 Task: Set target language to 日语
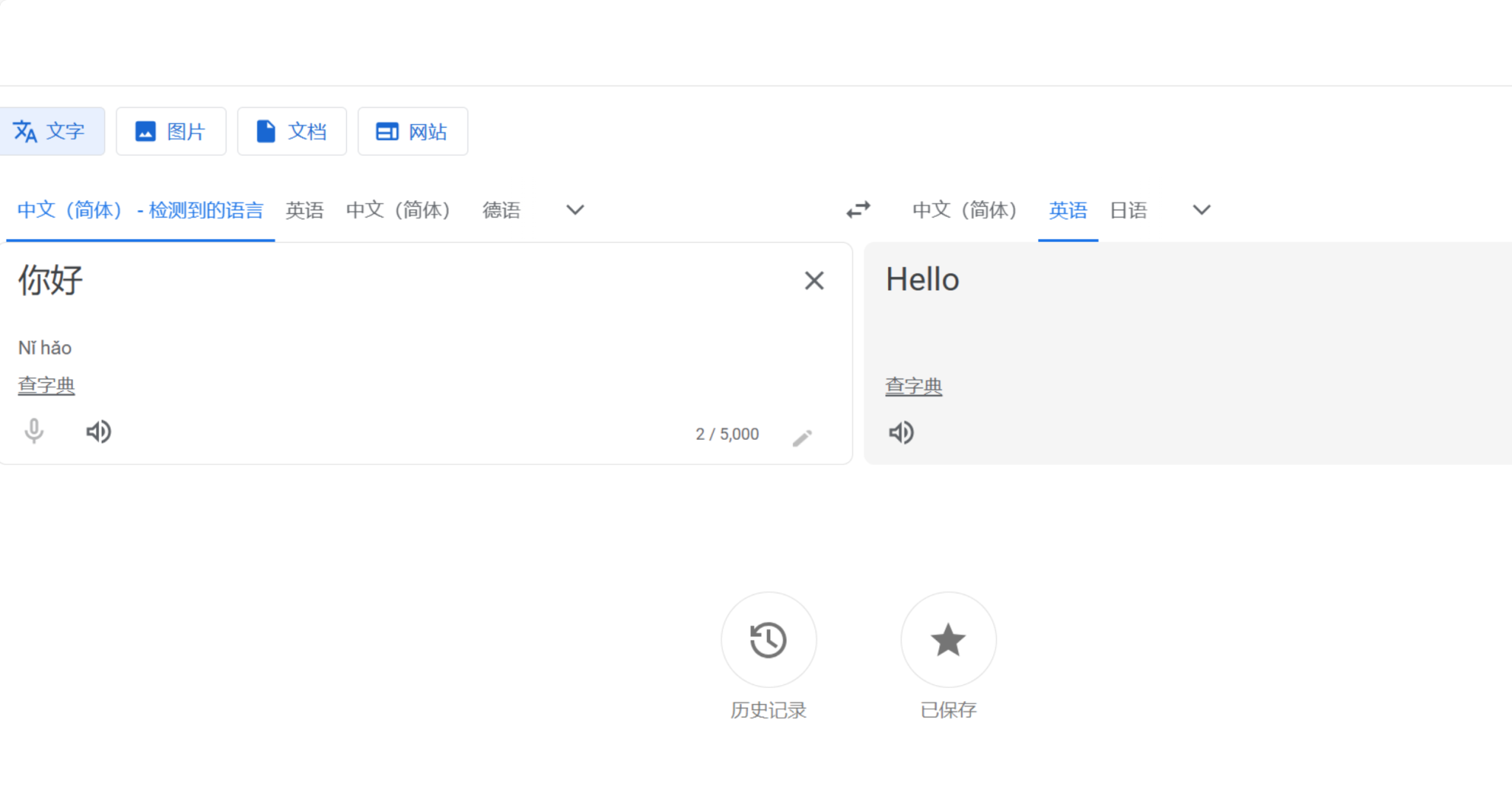1129,210
